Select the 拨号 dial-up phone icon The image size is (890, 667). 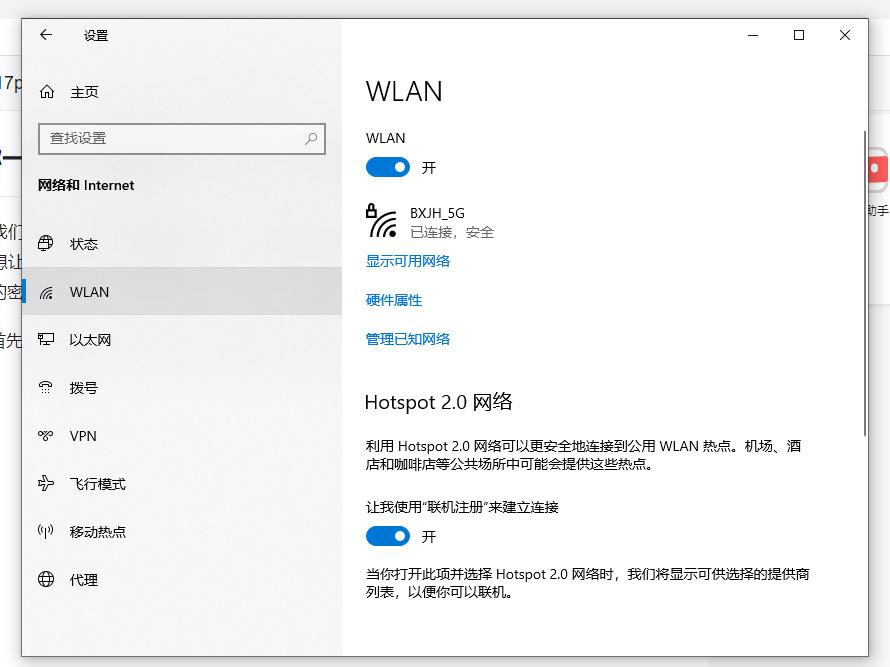click(x=46, y=387)
